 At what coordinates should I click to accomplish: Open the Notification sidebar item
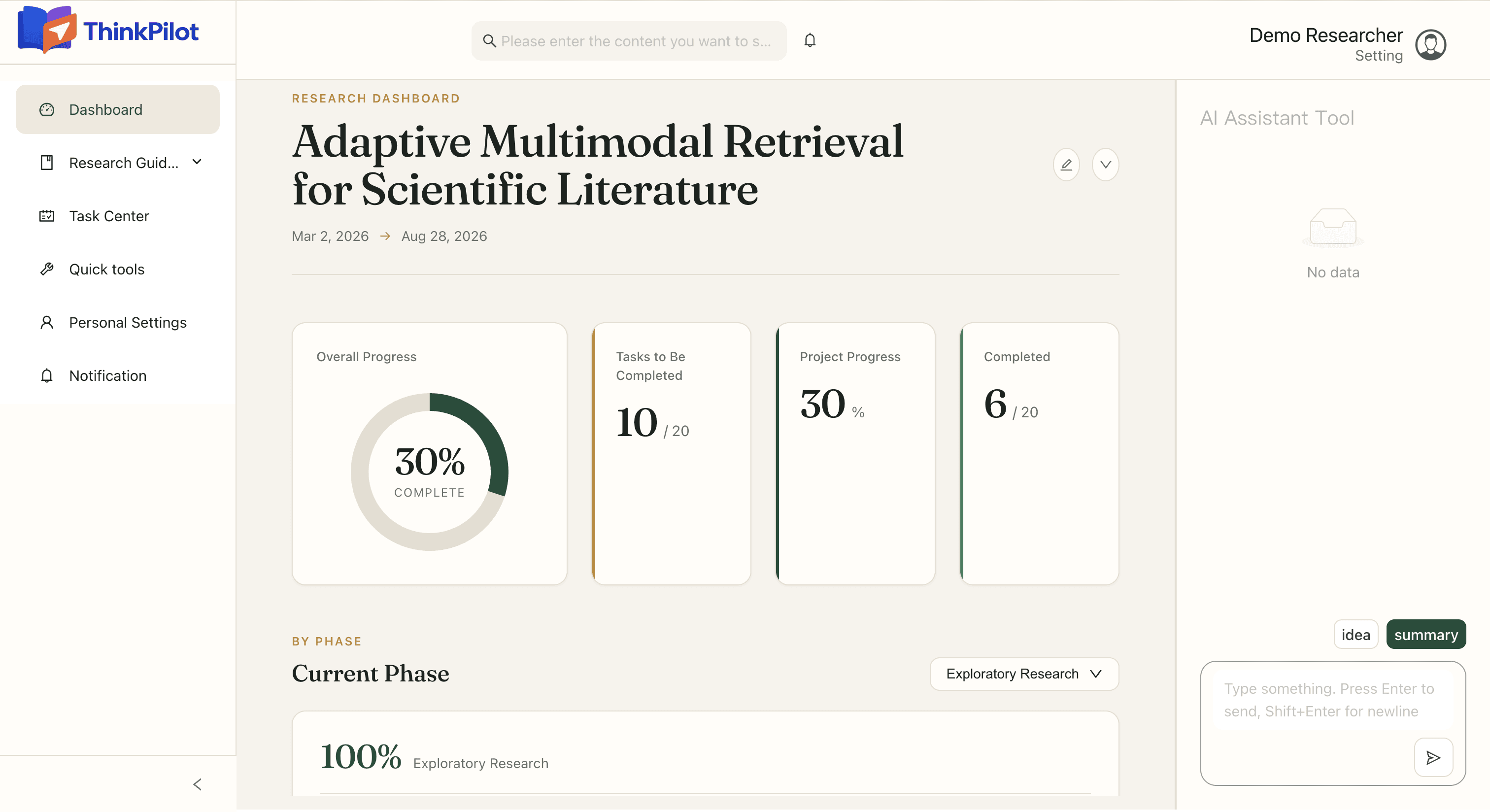tap(117, 375)
